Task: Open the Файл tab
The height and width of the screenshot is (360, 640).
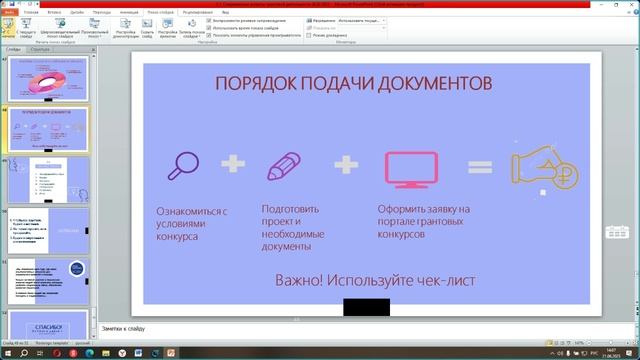Action: coord(9,12)
